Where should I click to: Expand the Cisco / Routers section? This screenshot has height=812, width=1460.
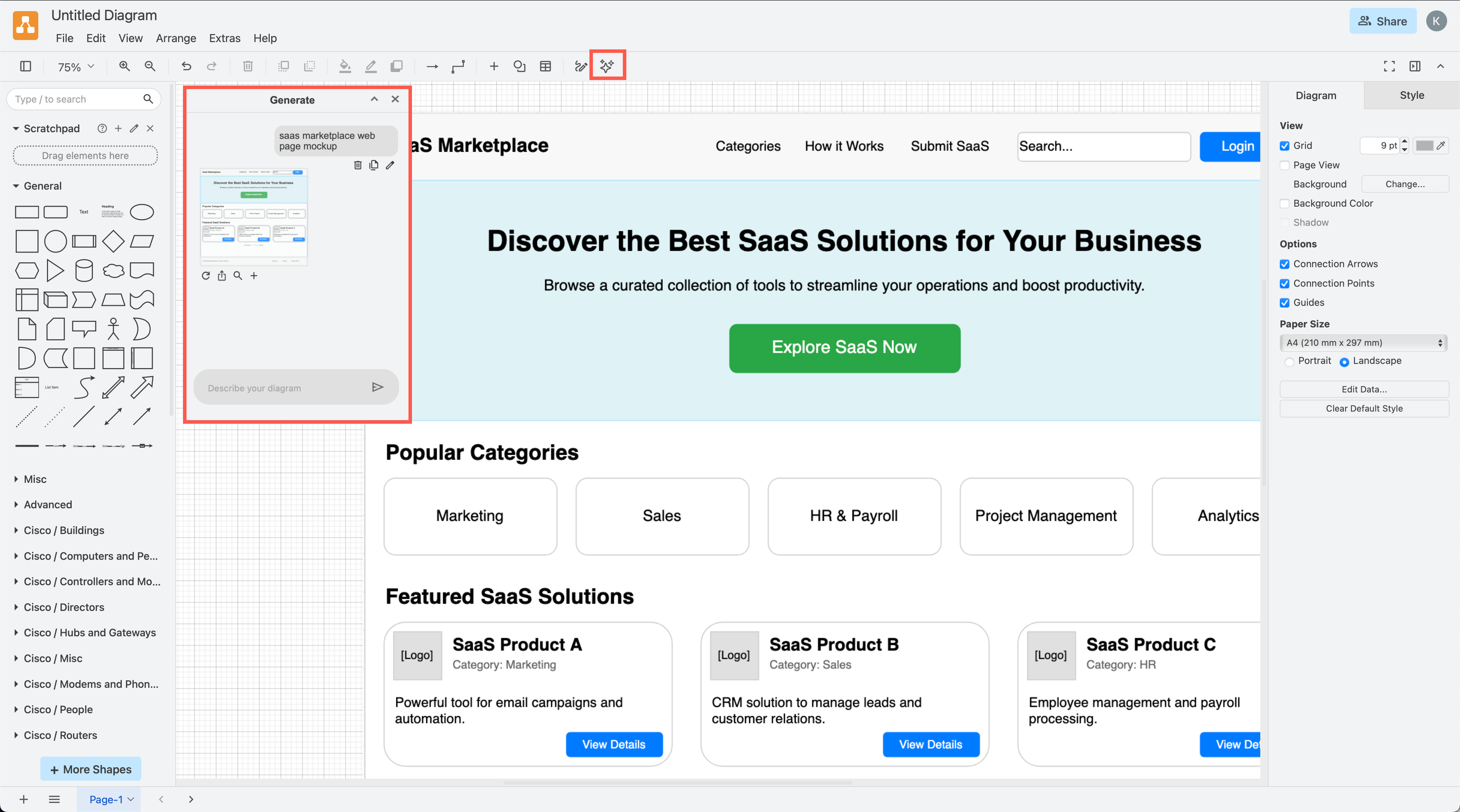[x=60, y=735]
